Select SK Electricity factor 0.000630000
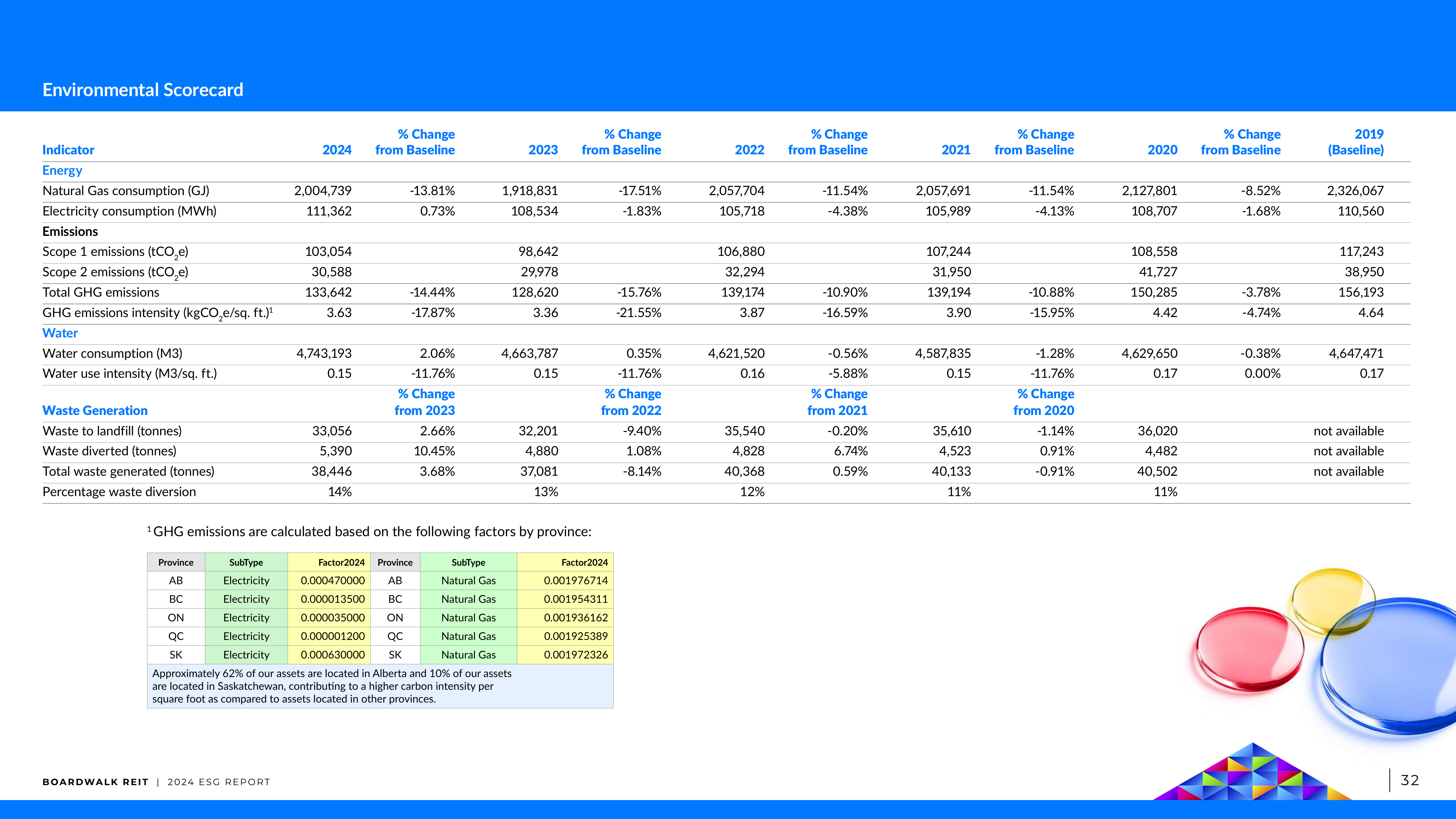 (332, 654)
